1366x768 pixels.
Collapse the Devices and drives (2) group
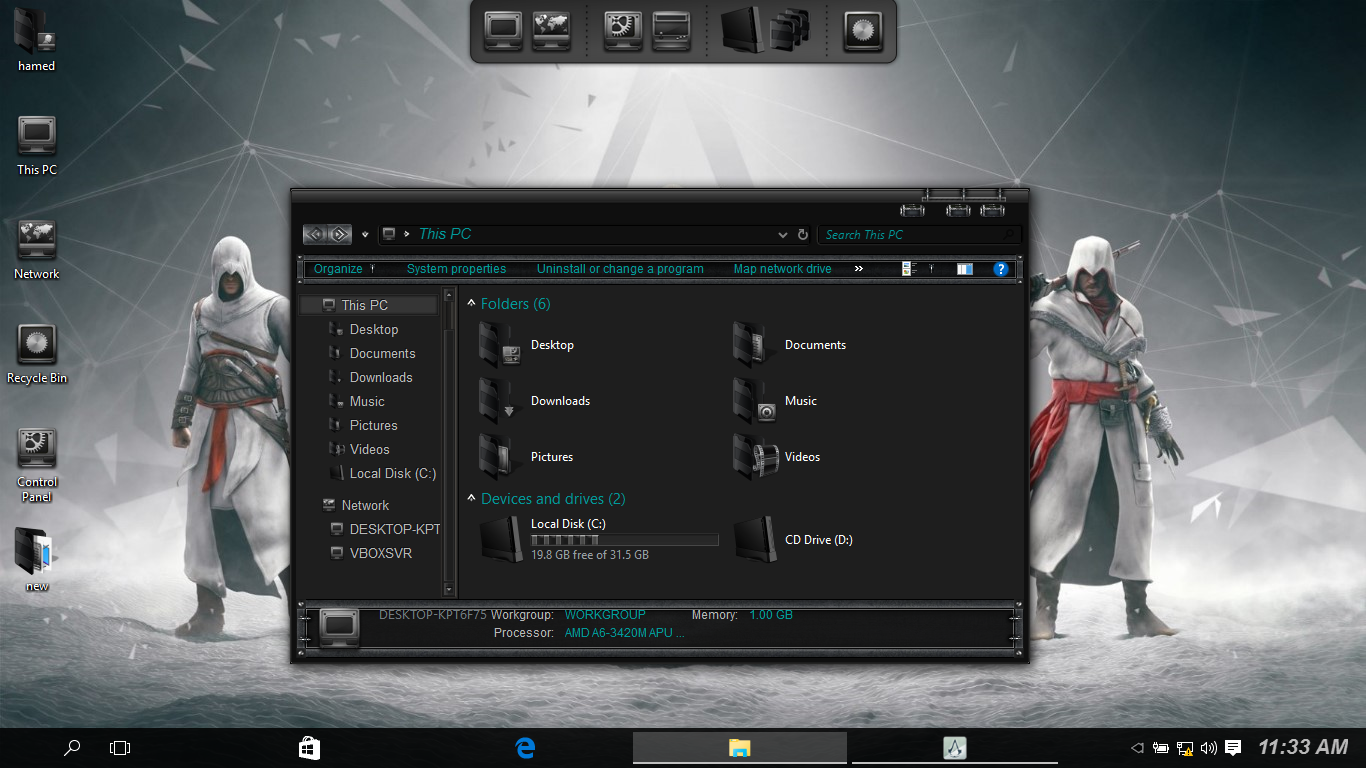tap(472, 499)
